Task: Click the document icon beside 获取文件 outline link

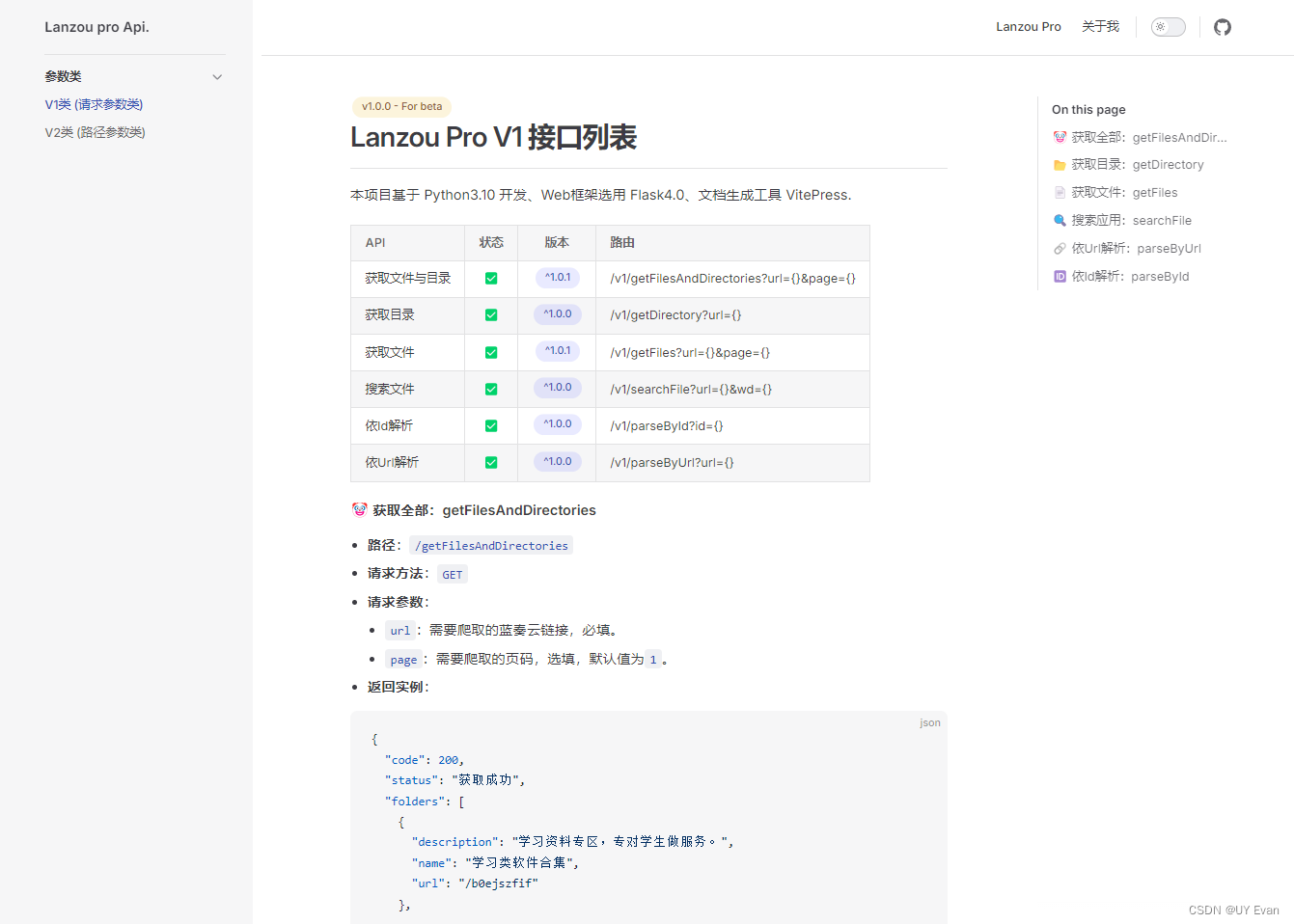Action: [1060, 193]
